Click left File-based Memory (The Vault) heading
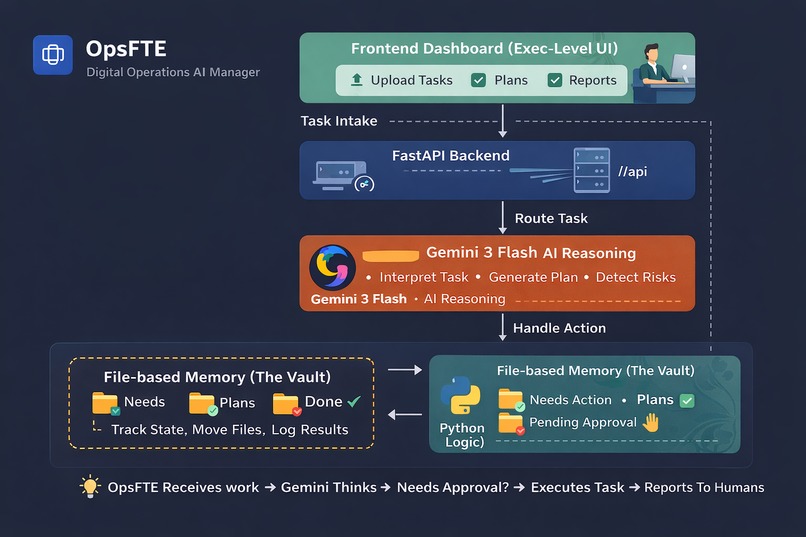Screen dimensions: 806x537 (217, 377)
